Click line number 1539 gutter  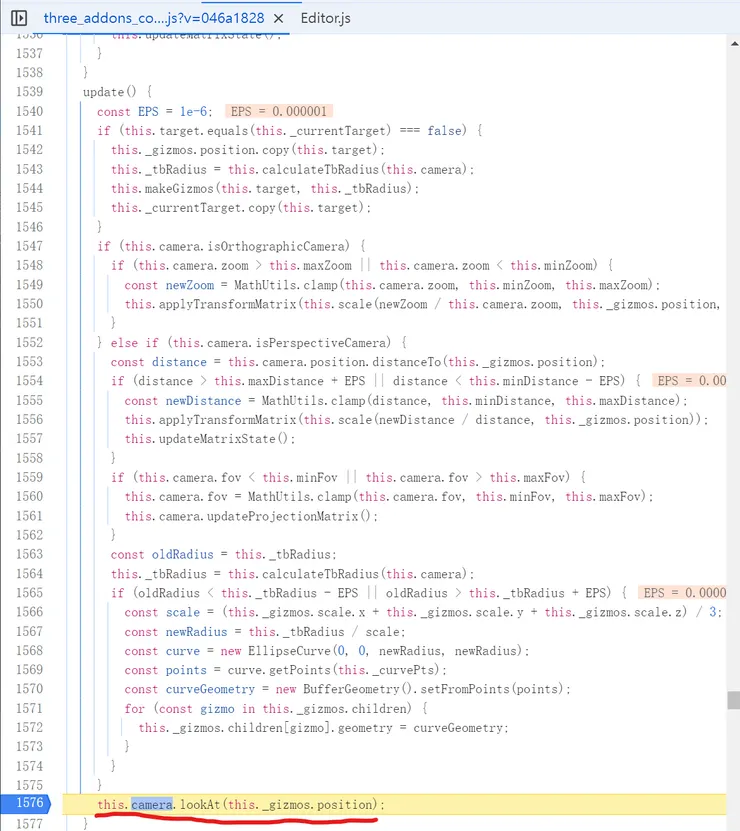click(29, 92)
